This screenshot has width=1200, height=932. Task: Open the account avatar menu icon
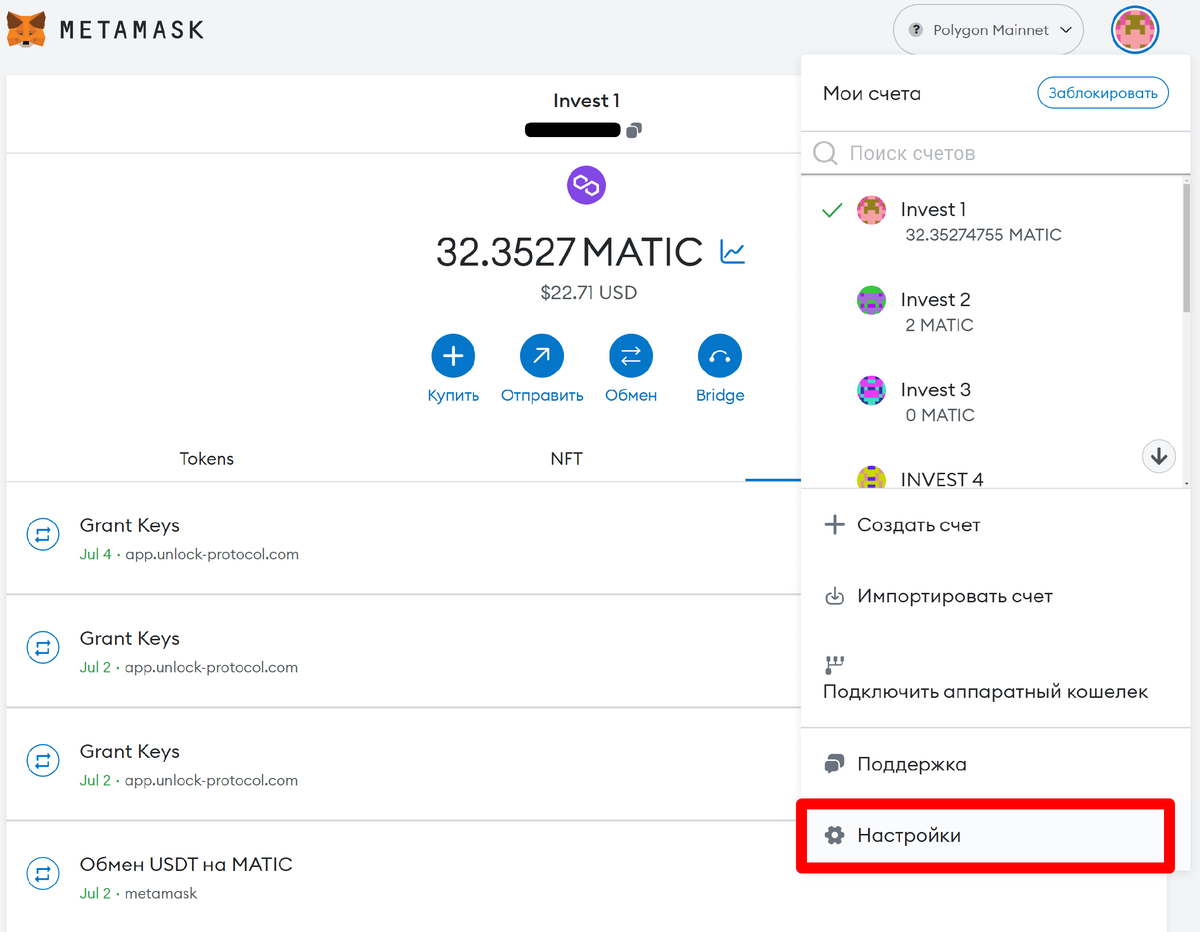[x=1135, y=30]
